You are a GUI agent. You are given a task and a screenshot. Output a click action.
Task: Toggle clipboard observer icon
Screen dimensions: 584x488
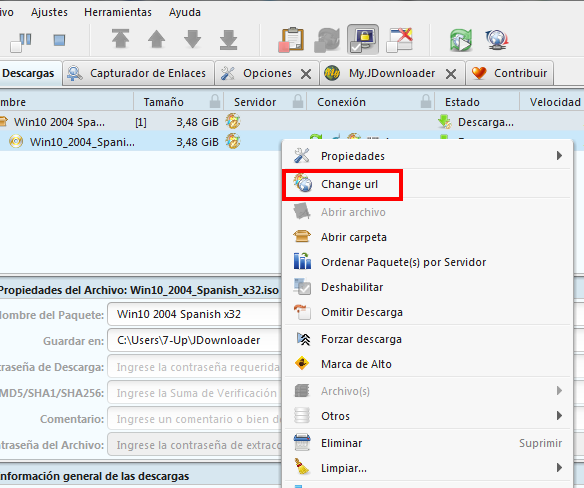(291, 39)
